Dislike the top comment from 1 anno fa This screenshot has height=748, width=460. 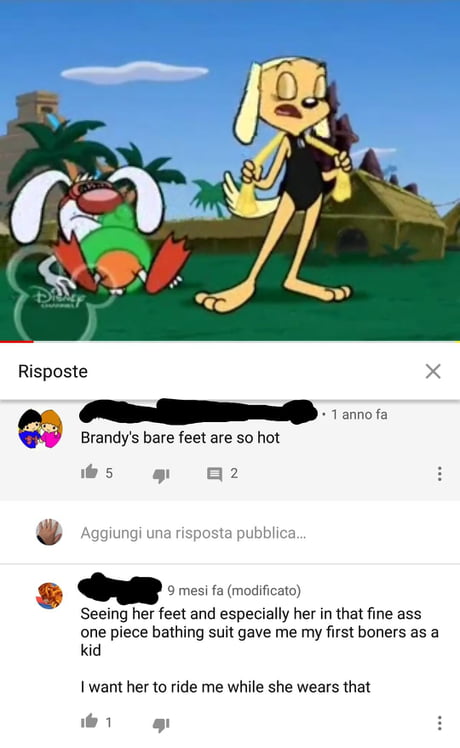(x=161, y=475)
